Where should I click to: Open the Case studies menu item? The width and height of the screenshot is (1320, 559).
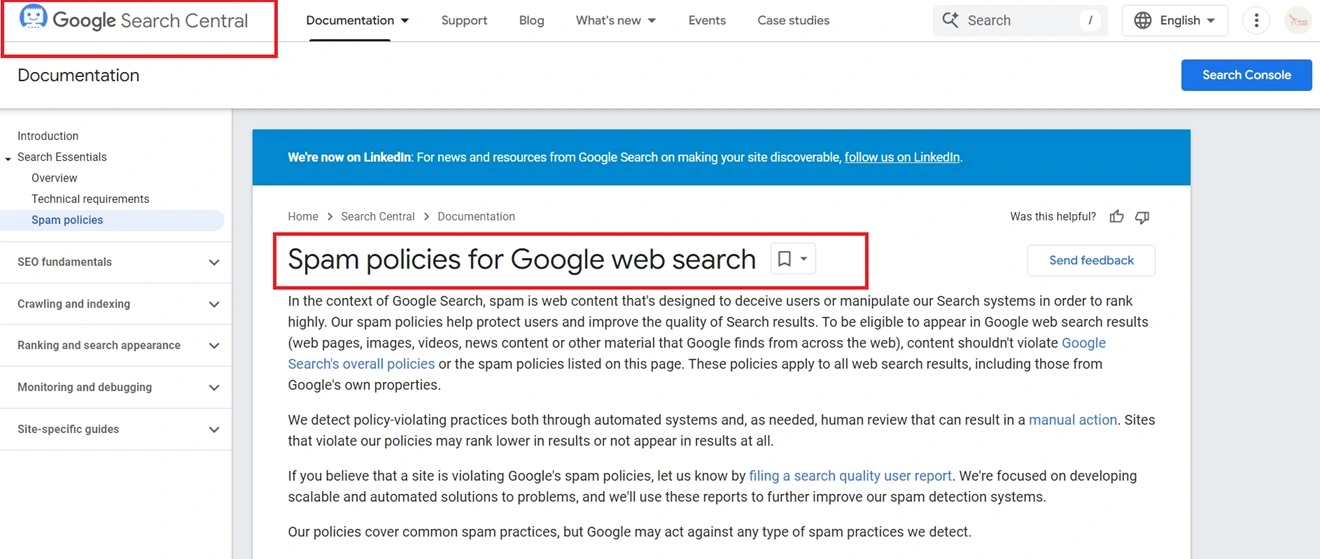tap(793, 20)
